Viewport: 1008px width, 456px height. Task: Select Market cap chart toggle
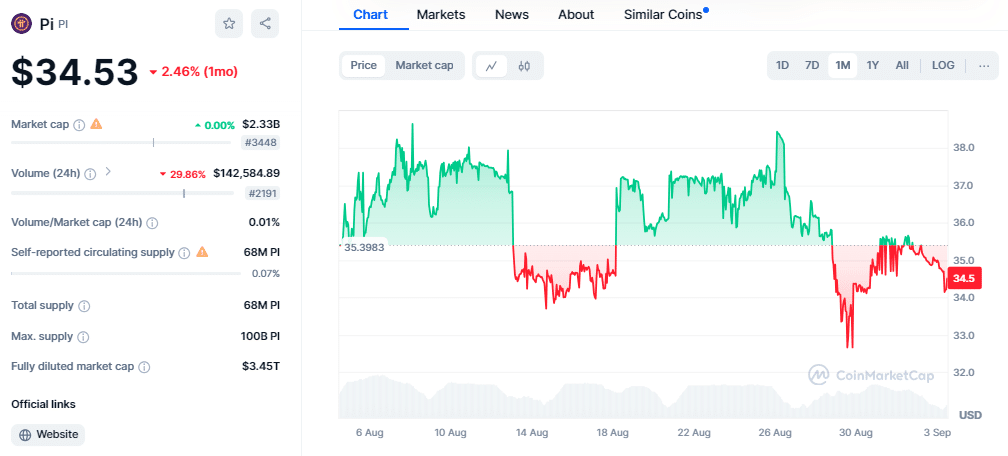coord(424,66)
